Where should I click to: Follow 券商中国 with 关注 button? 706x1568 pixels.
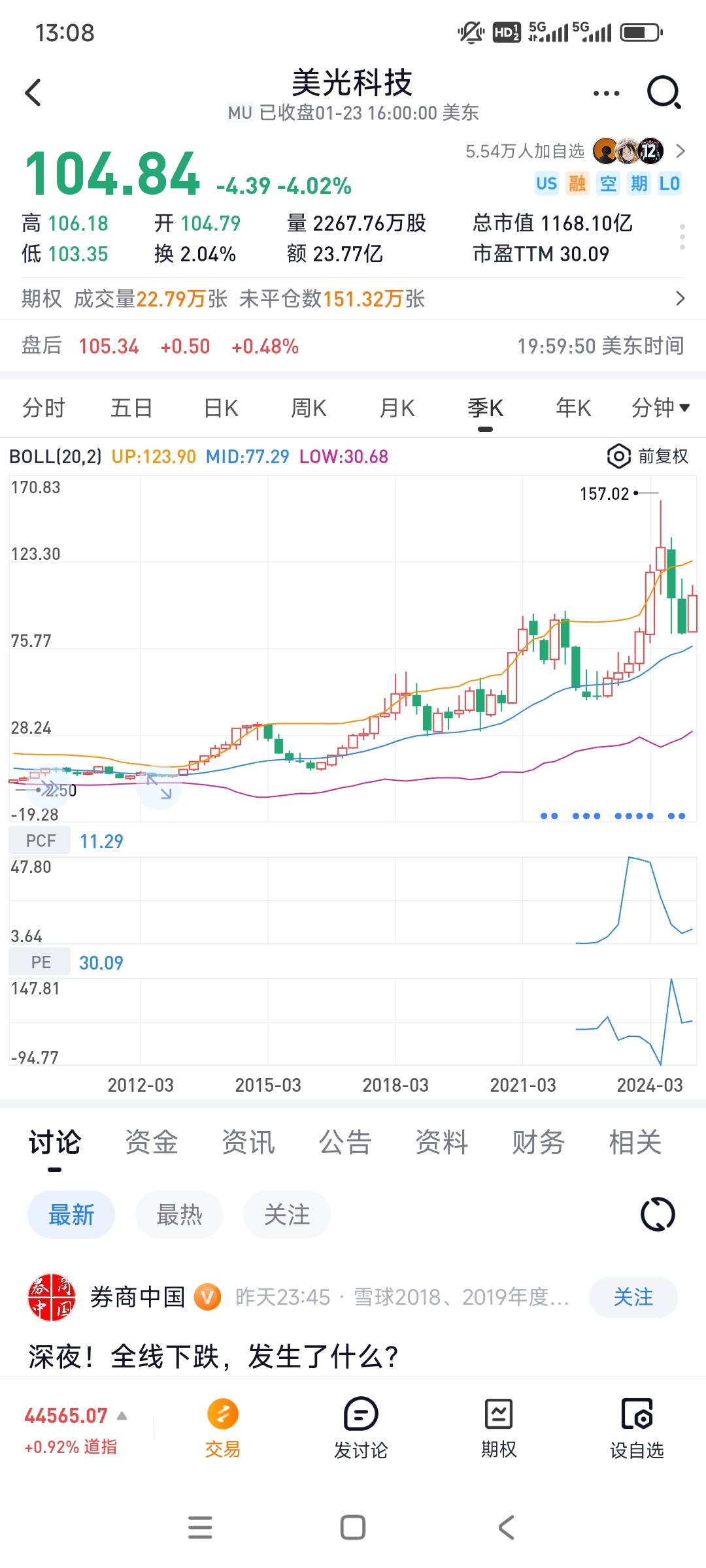(633, 1297)
